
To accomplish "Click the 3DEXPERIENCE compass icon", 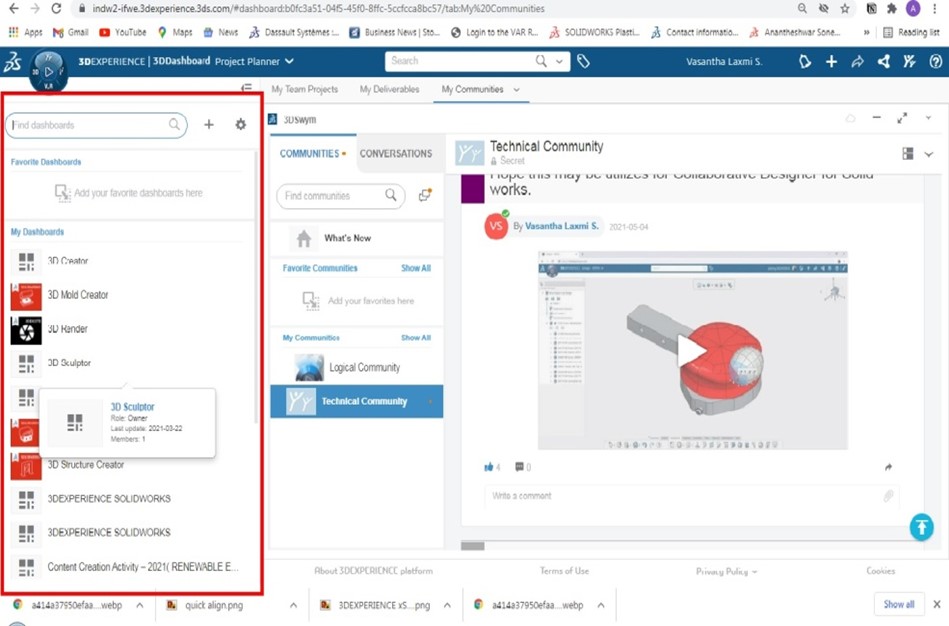I will (x=48, y=71).
